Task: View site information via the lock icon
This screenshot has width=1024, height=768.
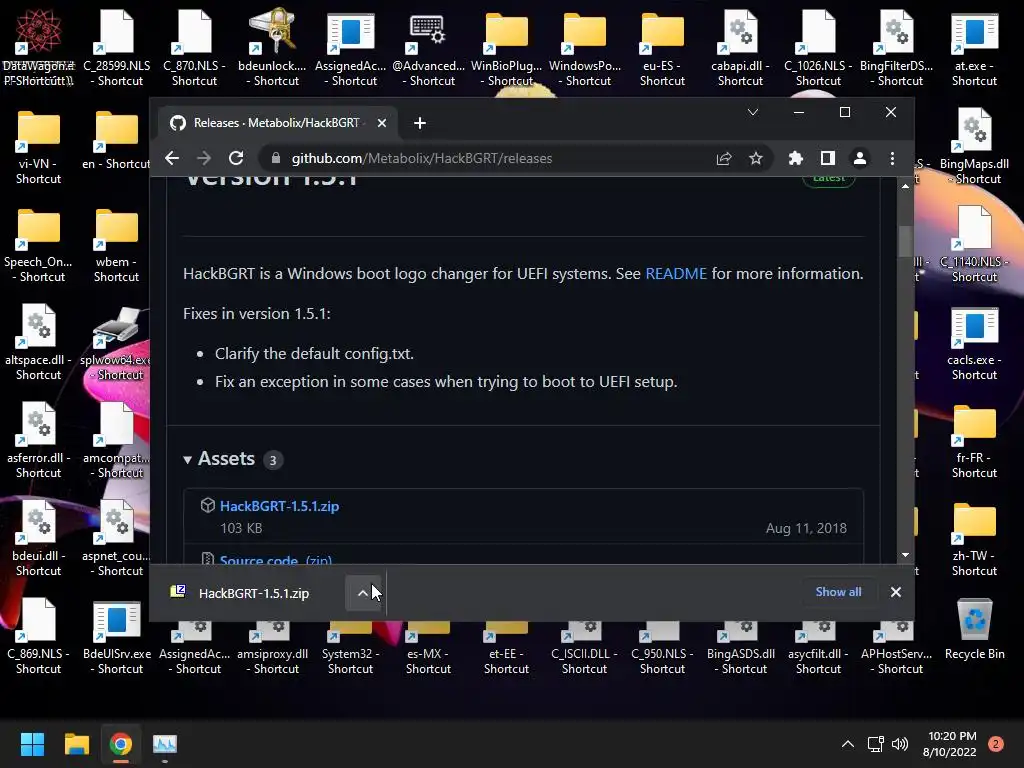Action: pyautogui.click(x=276, y=158)
